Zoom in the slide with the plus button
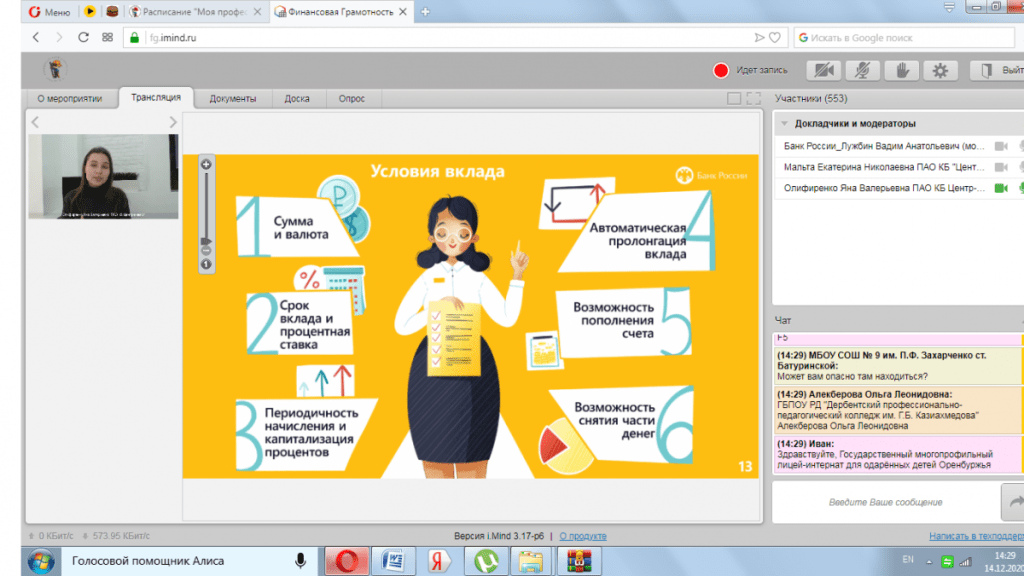Screen dimensions: 1024x576 [x=206, y=165]
